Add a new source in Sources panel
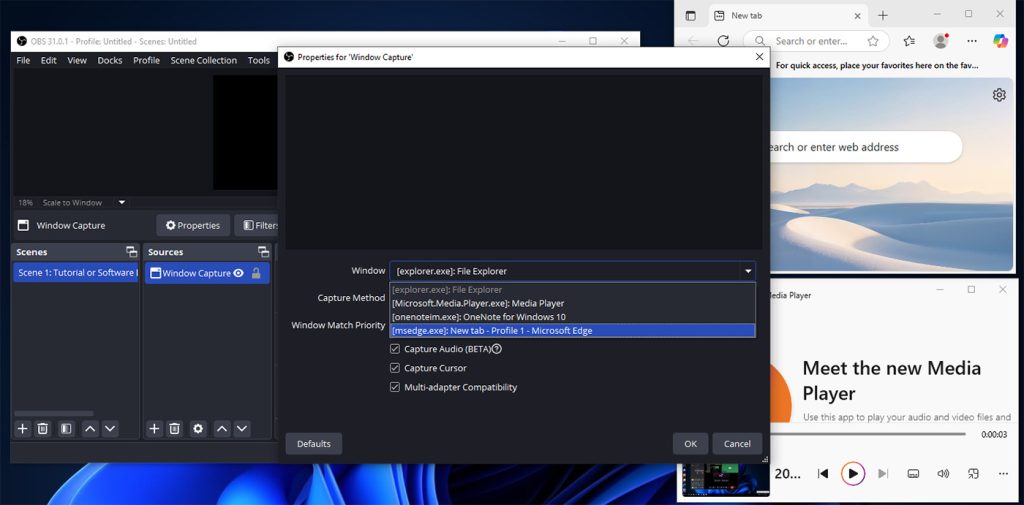This screenshot has width=1024, height=505. tap(154, 429)
